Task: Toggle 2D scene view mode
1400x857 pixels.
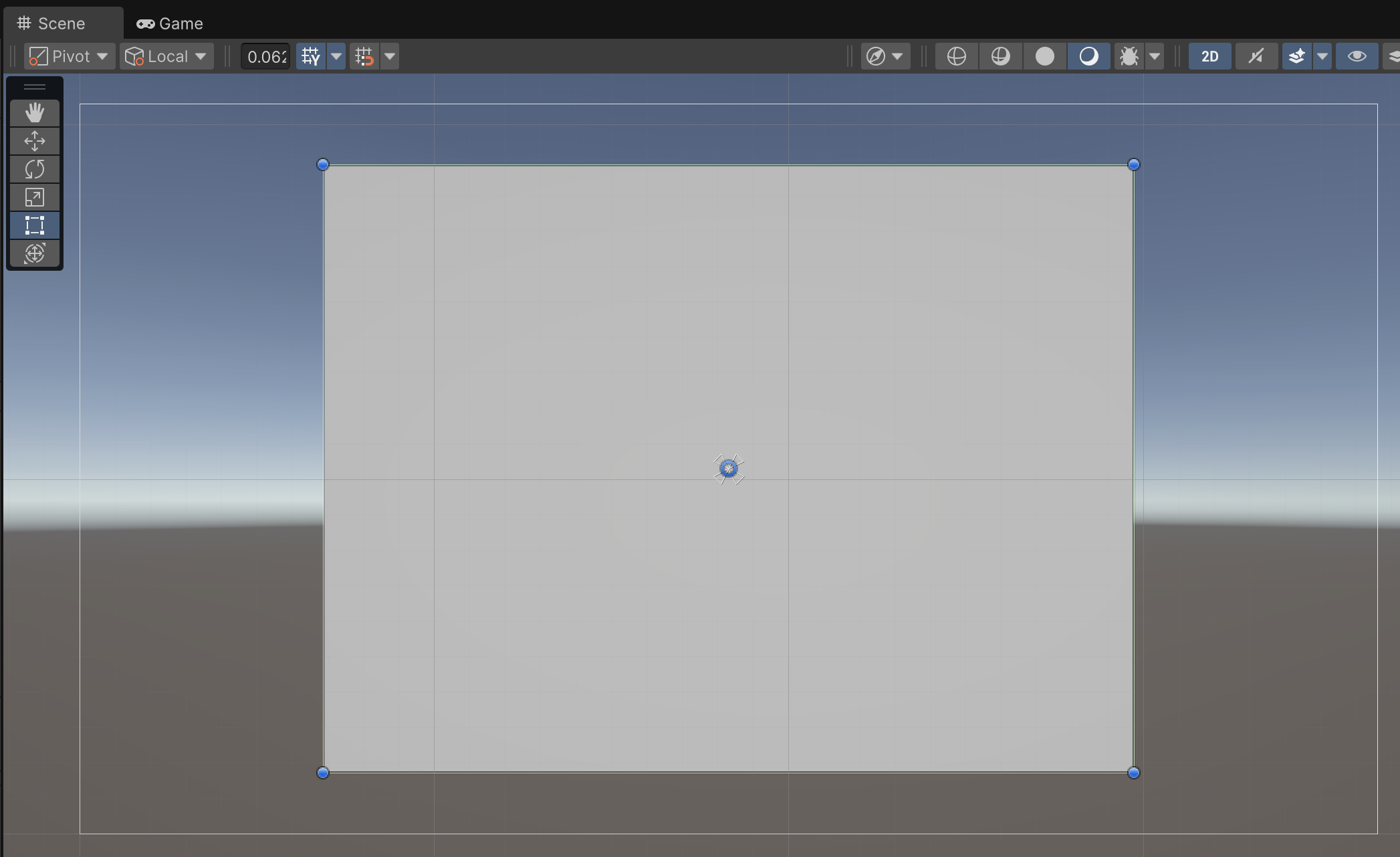Action: (x=1209, y=56)
